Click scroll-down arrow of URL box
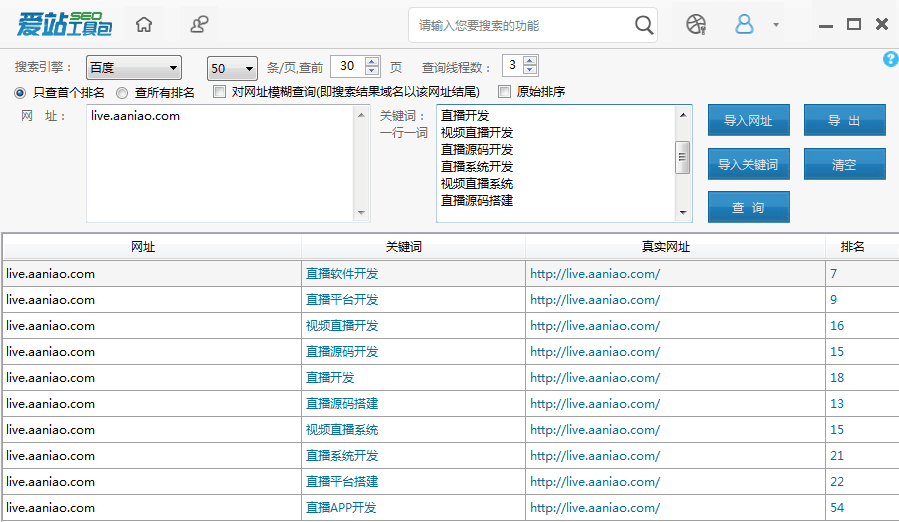Viewport: 899px width, 522px height. (x=361, y=213)
